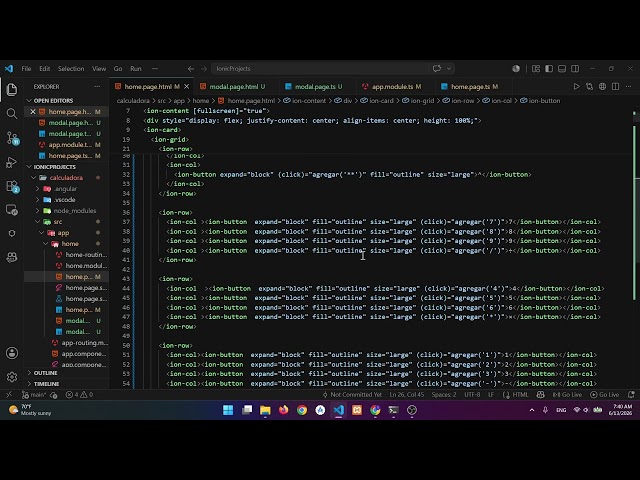Click the globe preview icon in editor toolbar
Screen dimensions: 640x480
[x=602, y=87]
